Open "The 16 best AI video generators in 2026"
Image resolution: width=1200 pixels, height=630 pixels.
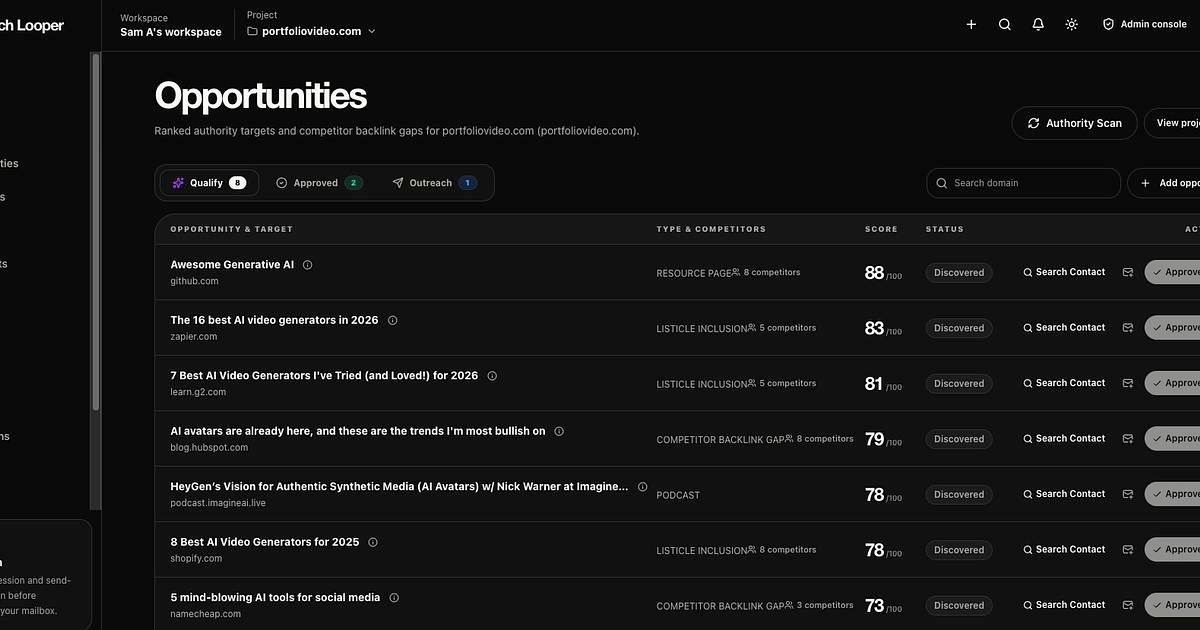pos(274,321)
